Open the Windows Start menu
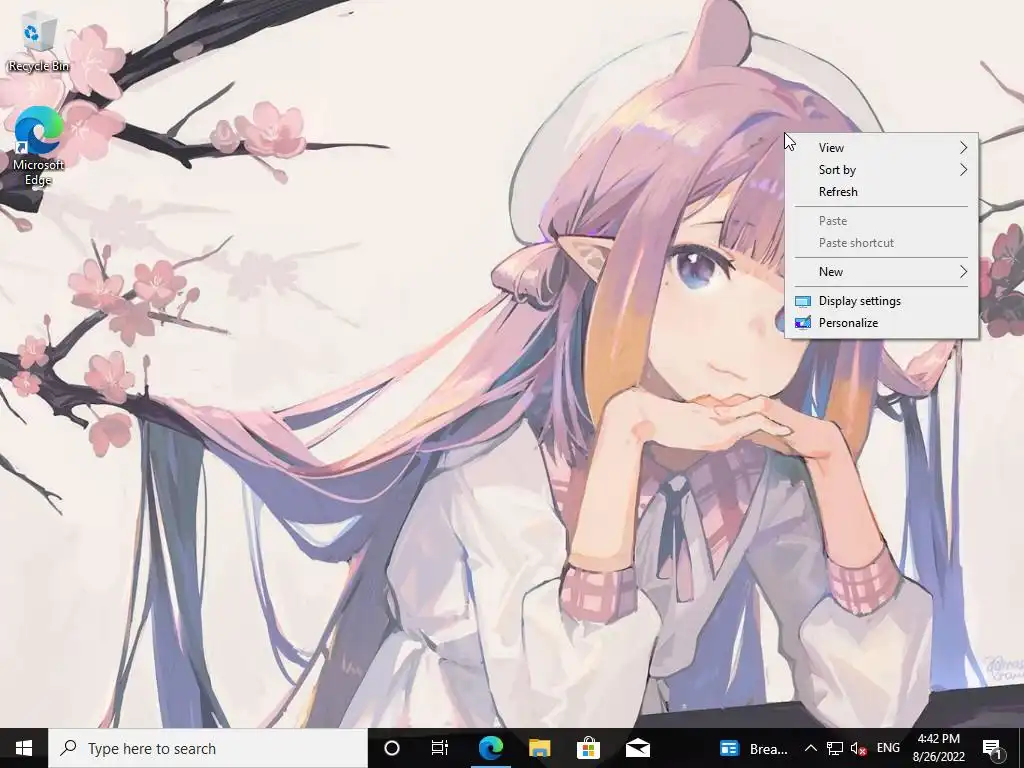 click(x=24, y=748)
